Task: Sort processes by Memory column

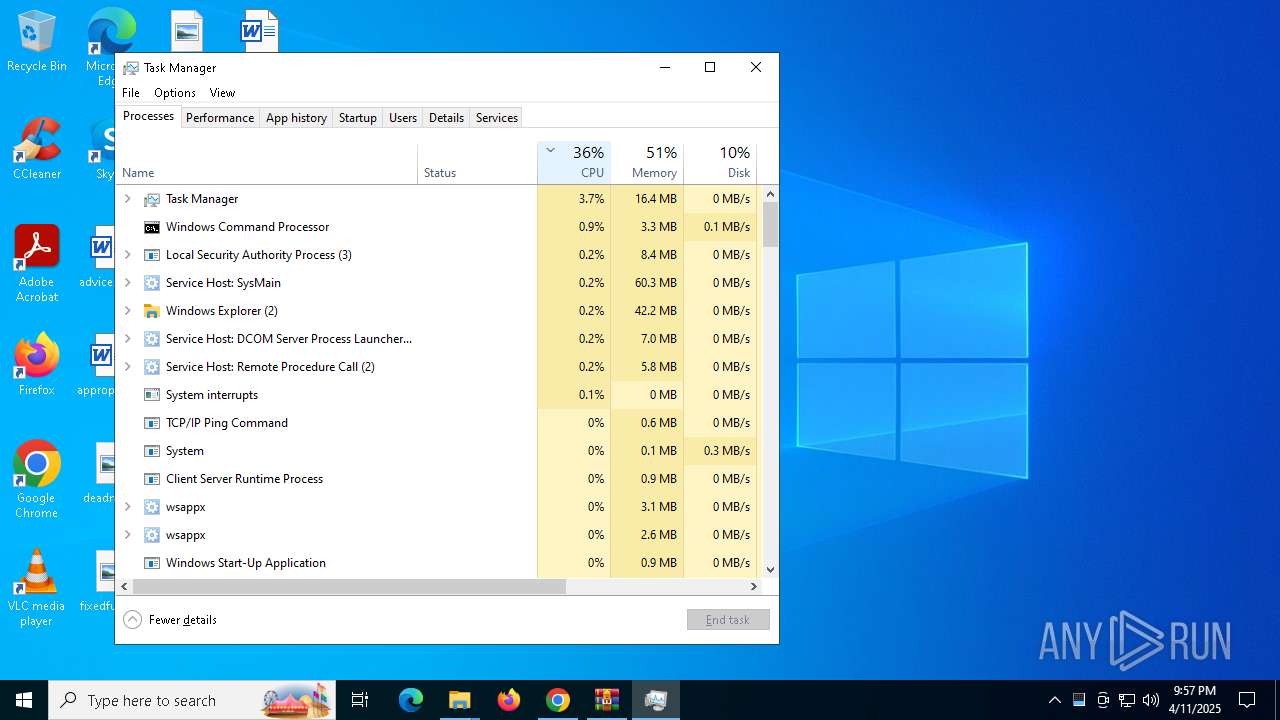Action: pos(647,163)
